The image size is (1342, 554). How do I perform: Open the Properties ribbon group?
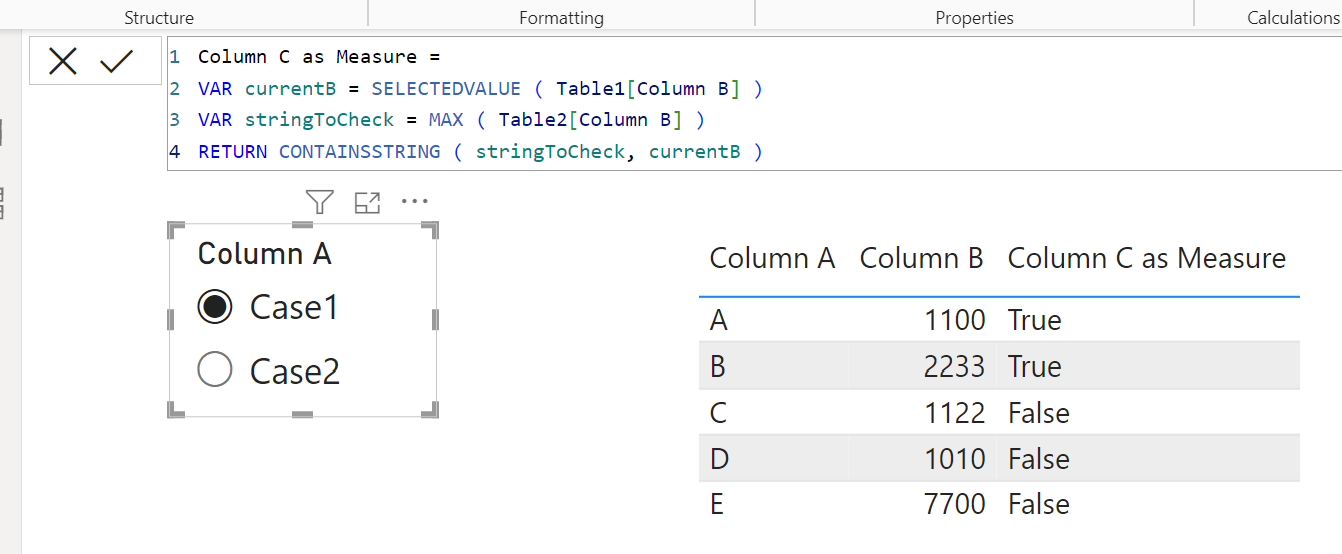(974, 17)
